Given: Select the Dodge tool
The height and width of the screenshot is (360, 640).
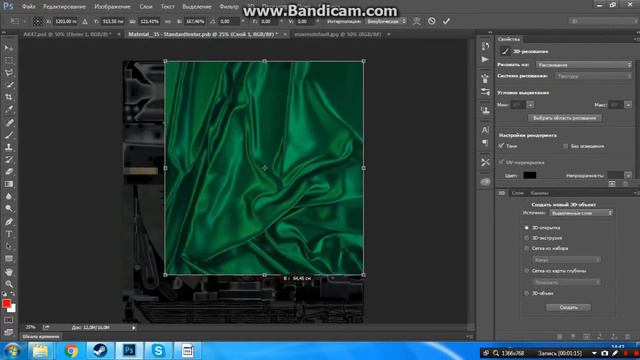Looking at the screenshot, I should click(9, 209).
